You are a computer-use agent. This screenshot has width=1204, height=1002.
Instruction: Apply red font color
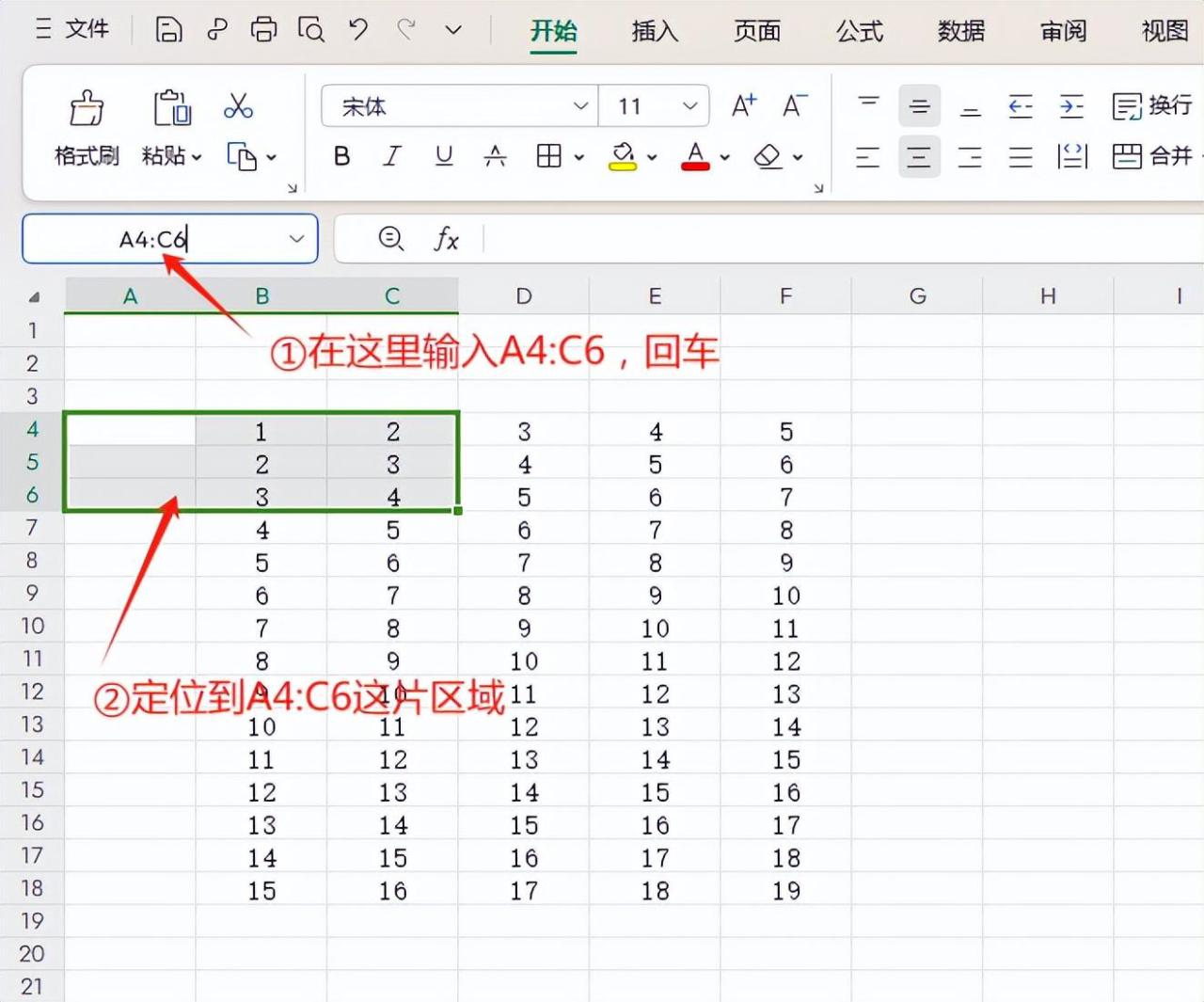(x=695, y=156)
